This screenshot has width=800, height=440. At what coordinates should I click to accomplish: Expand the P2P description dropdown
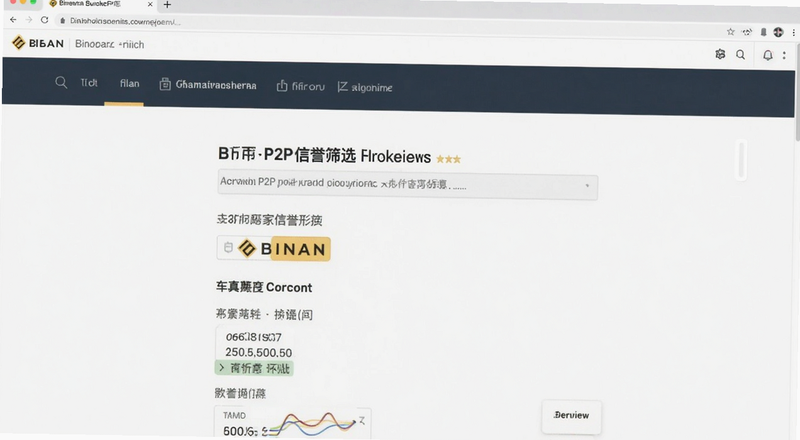[x=407, y=184]
